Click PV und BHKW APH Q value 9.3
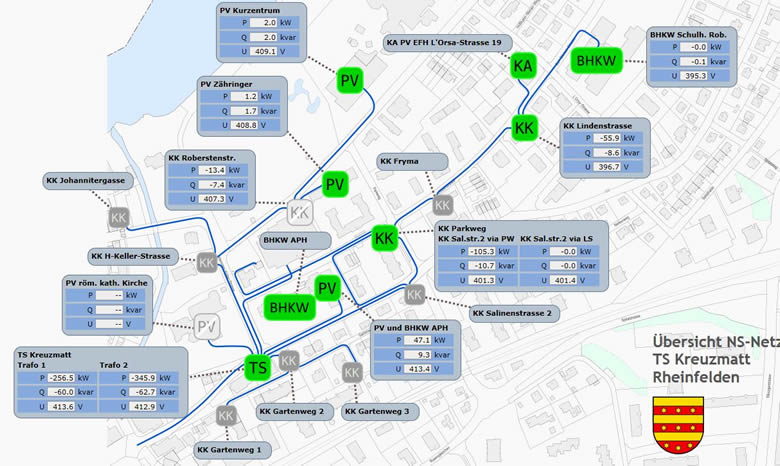The image size is (780, 466). point(418,355)
